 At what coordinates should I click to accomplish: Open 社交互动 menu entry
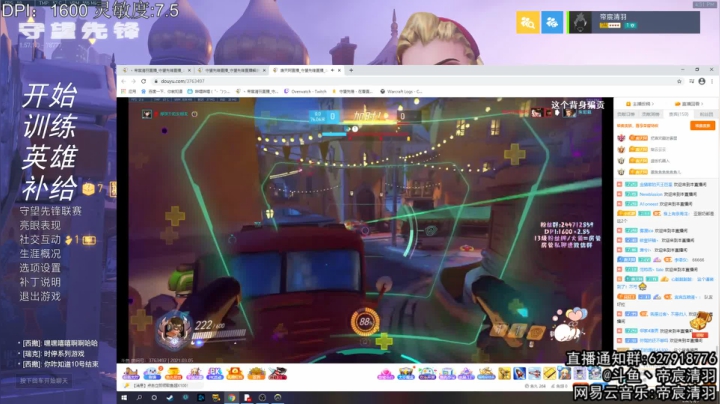pos(40,240)
